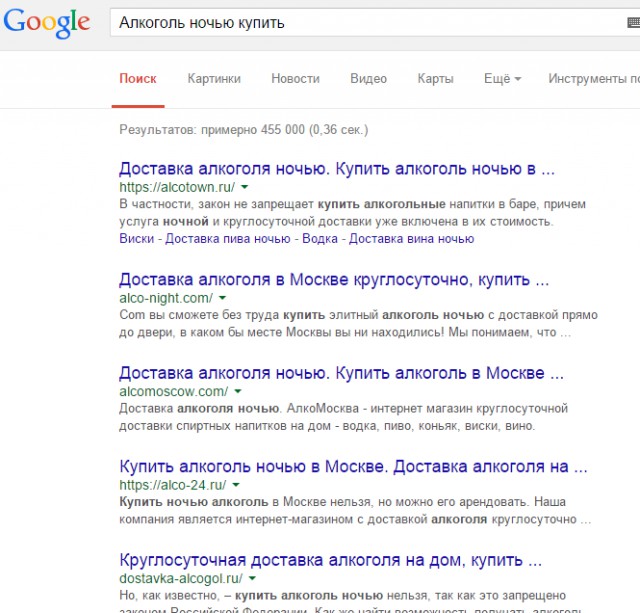Open Инструменты поиска options

click(594, 78)
